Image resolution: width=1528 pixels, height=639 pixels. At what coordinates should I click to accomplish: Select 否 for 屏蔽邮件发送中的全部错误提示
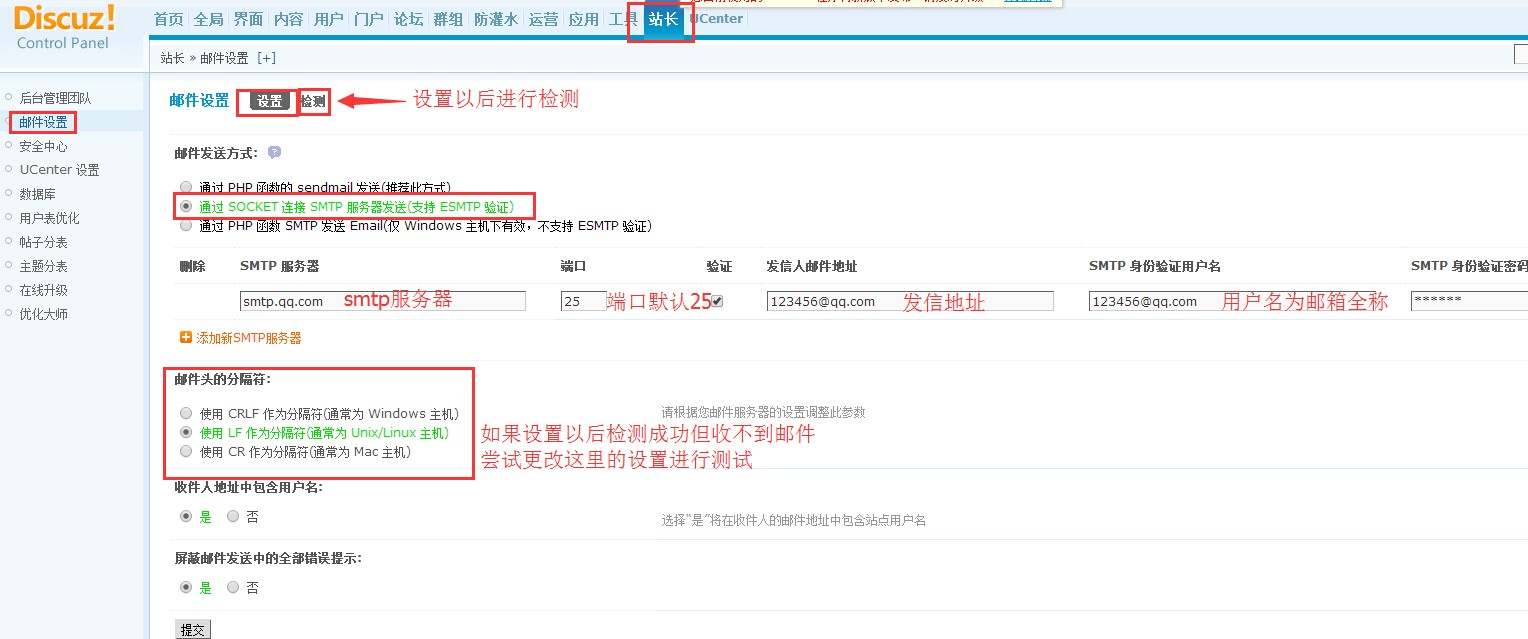point(233,588)
